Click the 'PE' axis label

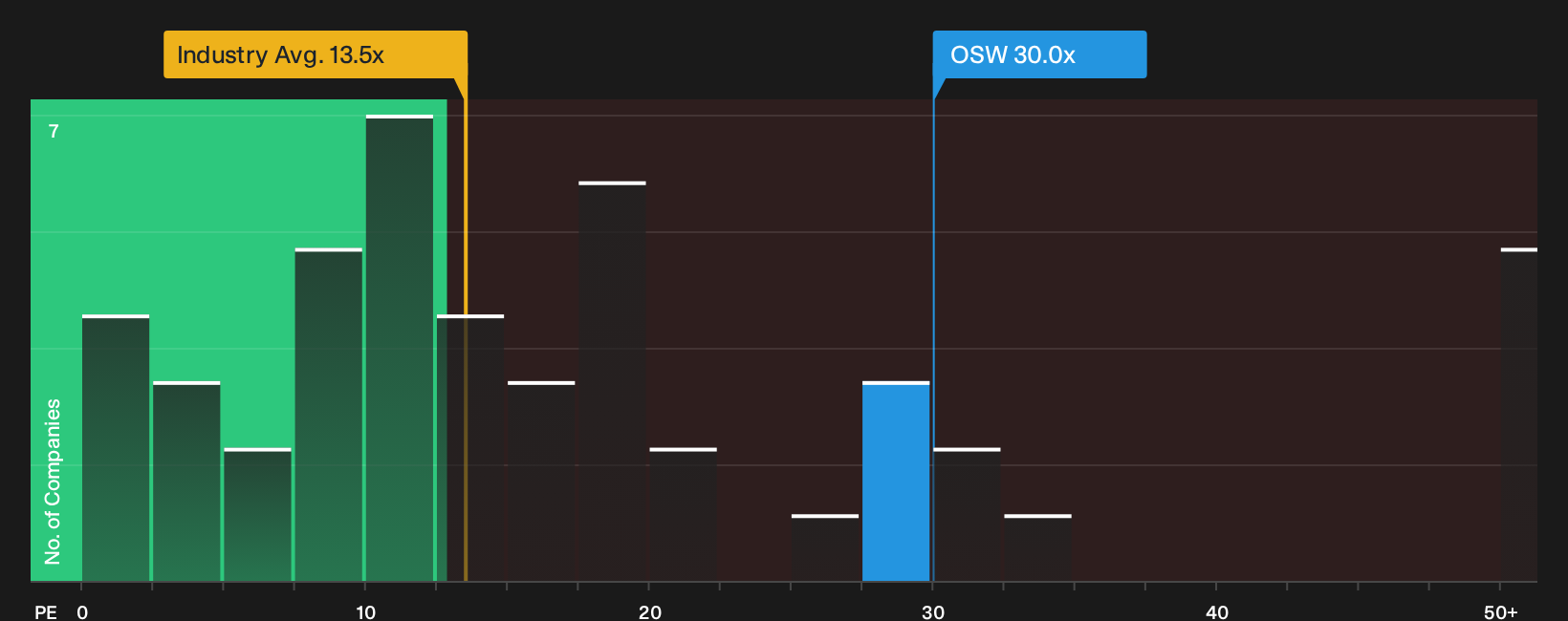(x=46, y=612)
